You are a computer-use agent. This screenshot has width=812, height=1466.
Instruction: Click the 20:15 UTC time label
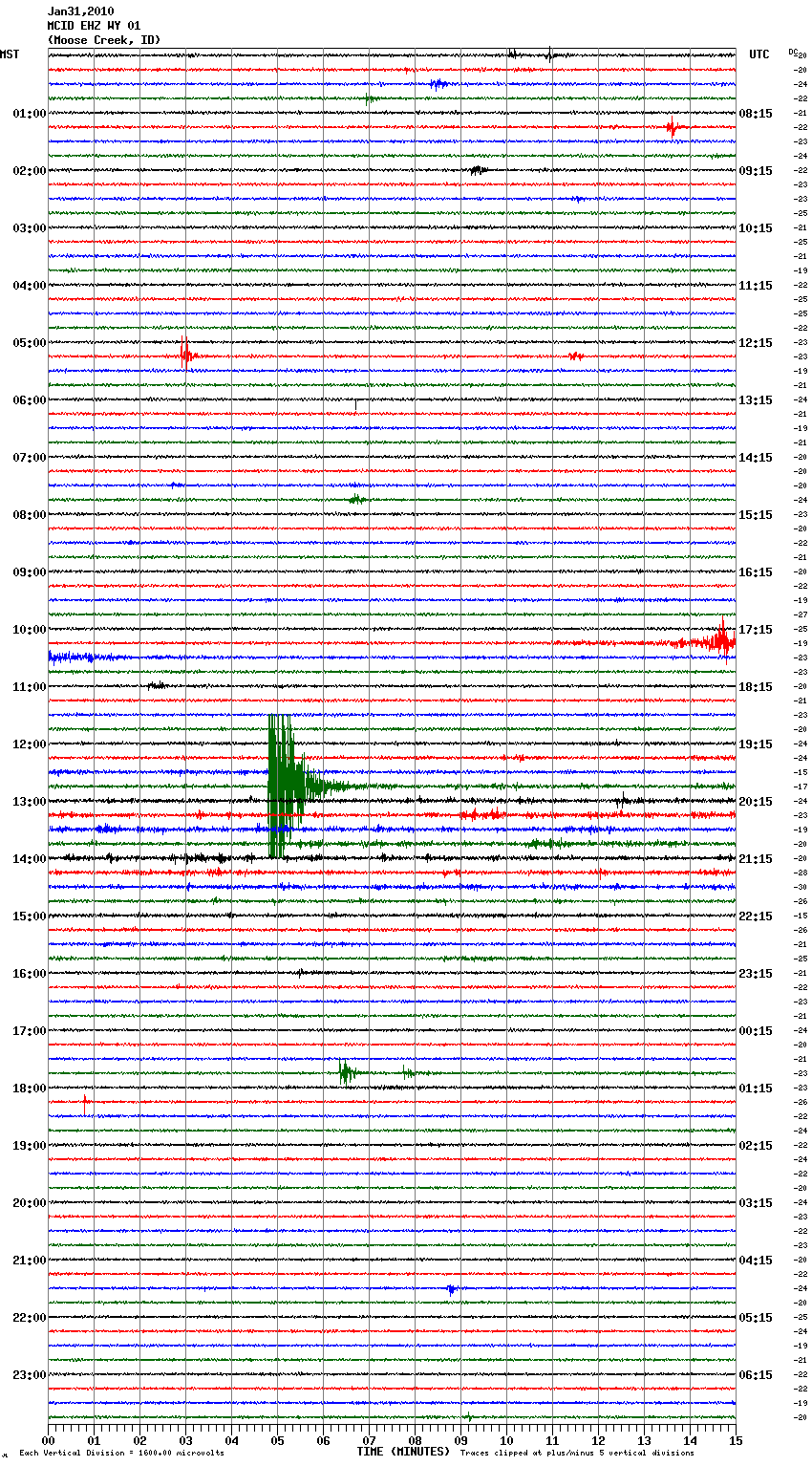coord(756,802)
